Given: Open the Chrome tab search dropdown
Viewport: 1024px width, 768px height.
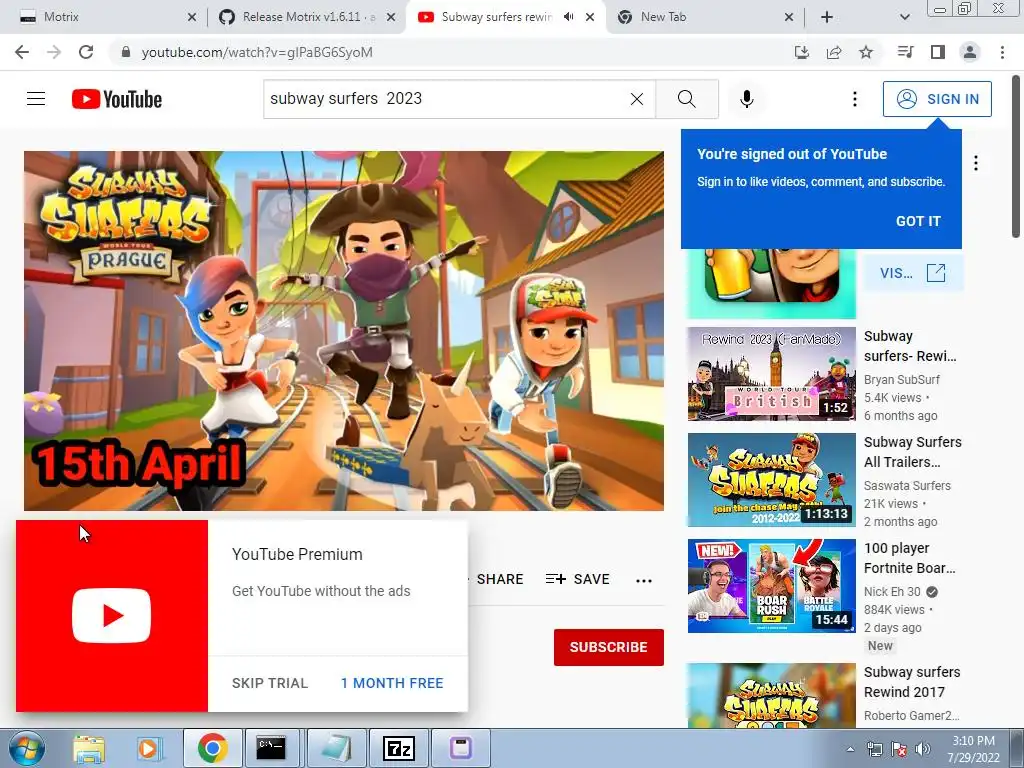Looking at the screenshot, I should (904, 17).
